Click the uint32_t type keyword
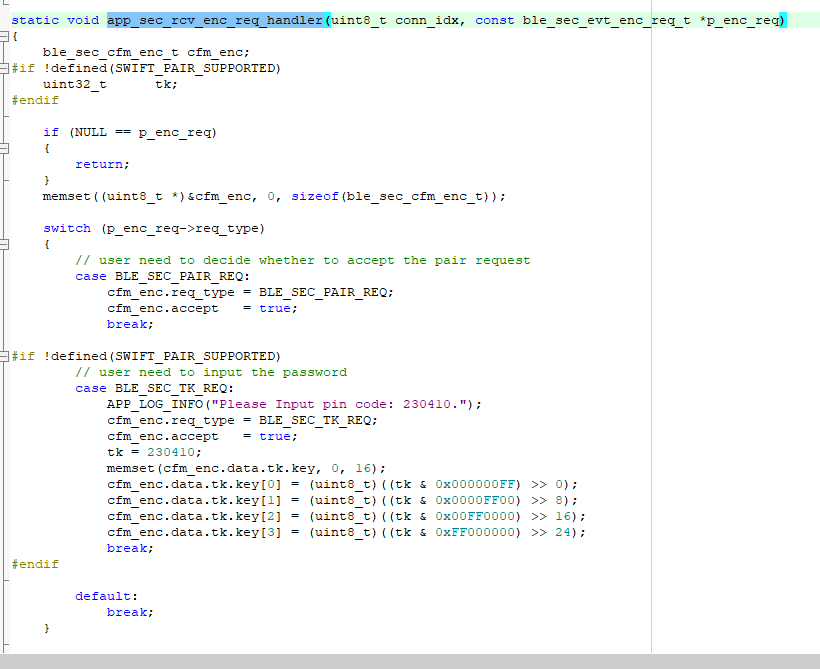This screenshot has width=820, height=669. 75,84
